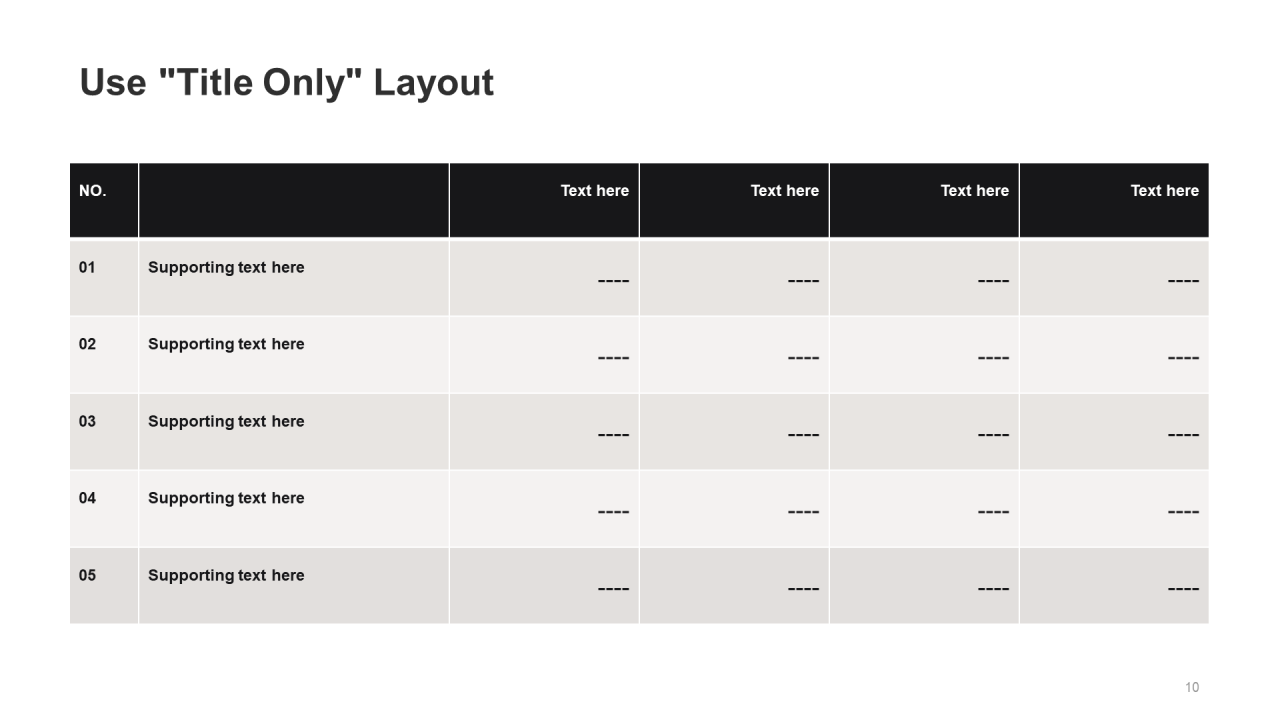Select the empty black header cell
The image size is (1280, 720).
point(294,200)
